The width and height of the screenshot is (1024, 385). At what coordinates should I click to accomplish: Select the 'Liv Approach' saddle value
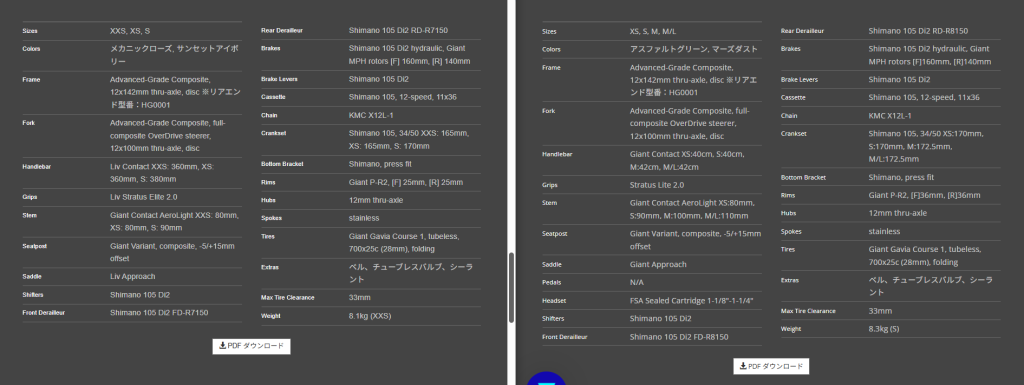pos(133,276)
